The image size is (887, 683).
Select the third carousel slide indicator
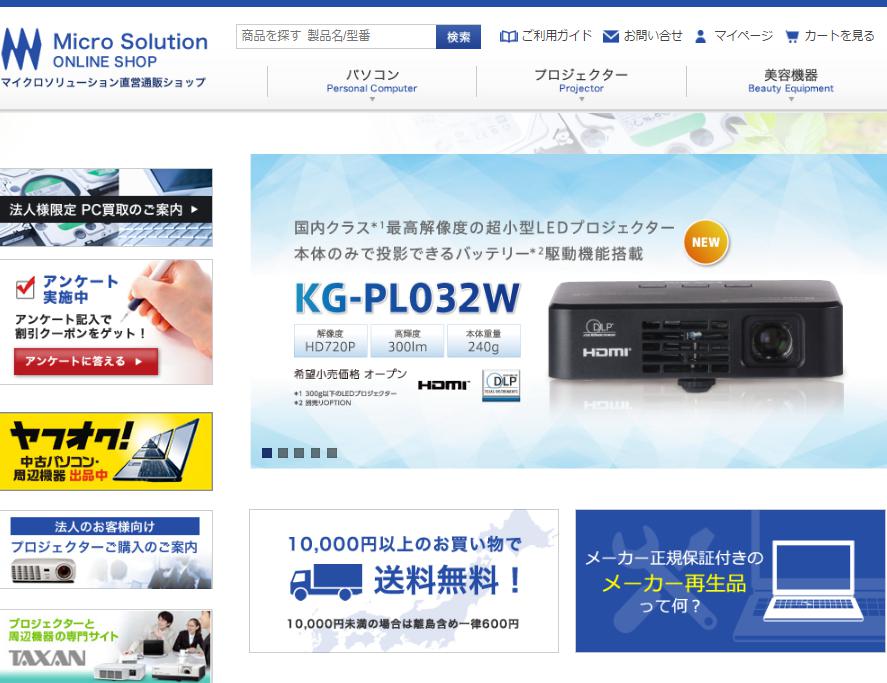[x=299, y=453]
